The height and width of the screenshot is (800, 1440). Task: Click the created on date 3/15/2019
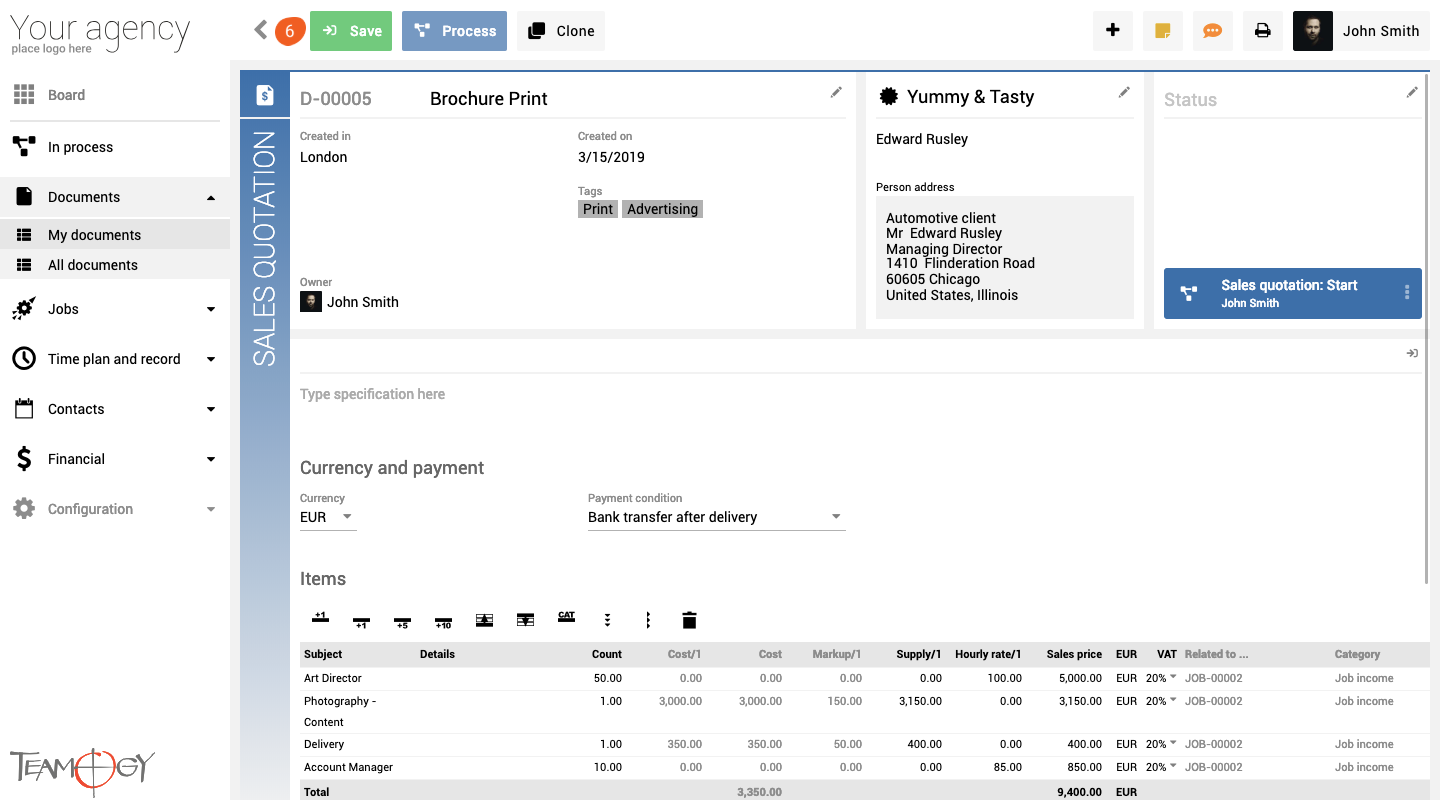(x=611, y=157)
